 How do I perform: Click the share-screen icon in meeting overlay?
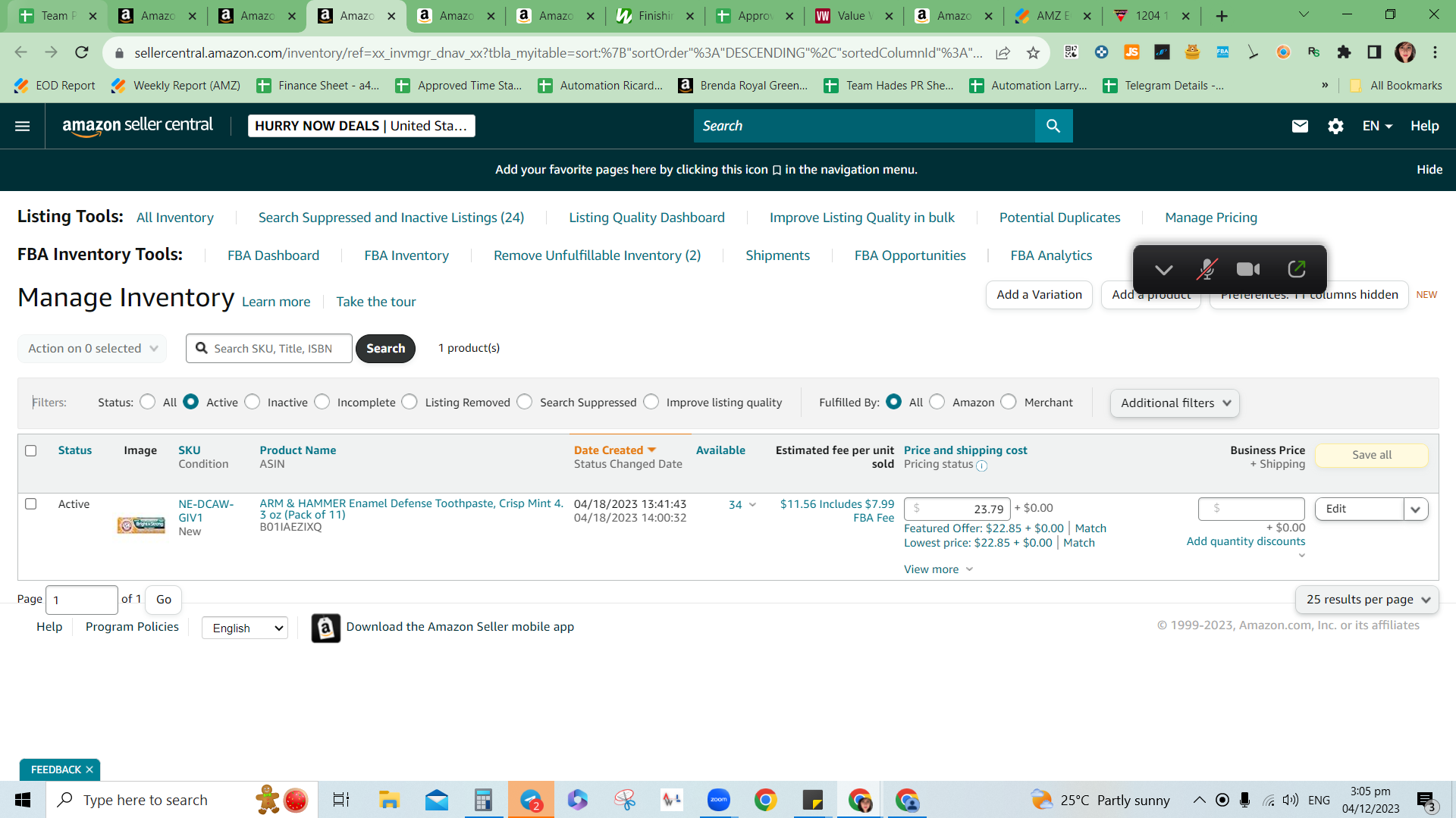(1297, 269)
